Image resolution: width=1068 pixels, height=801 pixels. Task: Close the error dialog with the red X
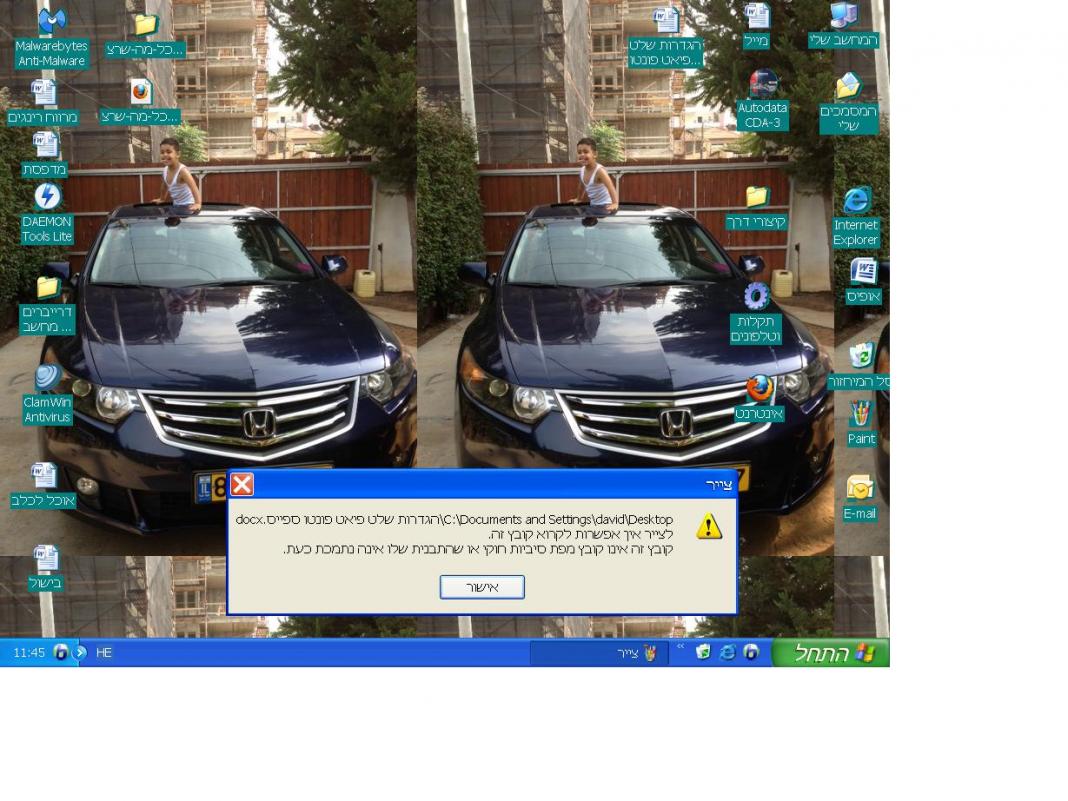(x=242, y=485)
